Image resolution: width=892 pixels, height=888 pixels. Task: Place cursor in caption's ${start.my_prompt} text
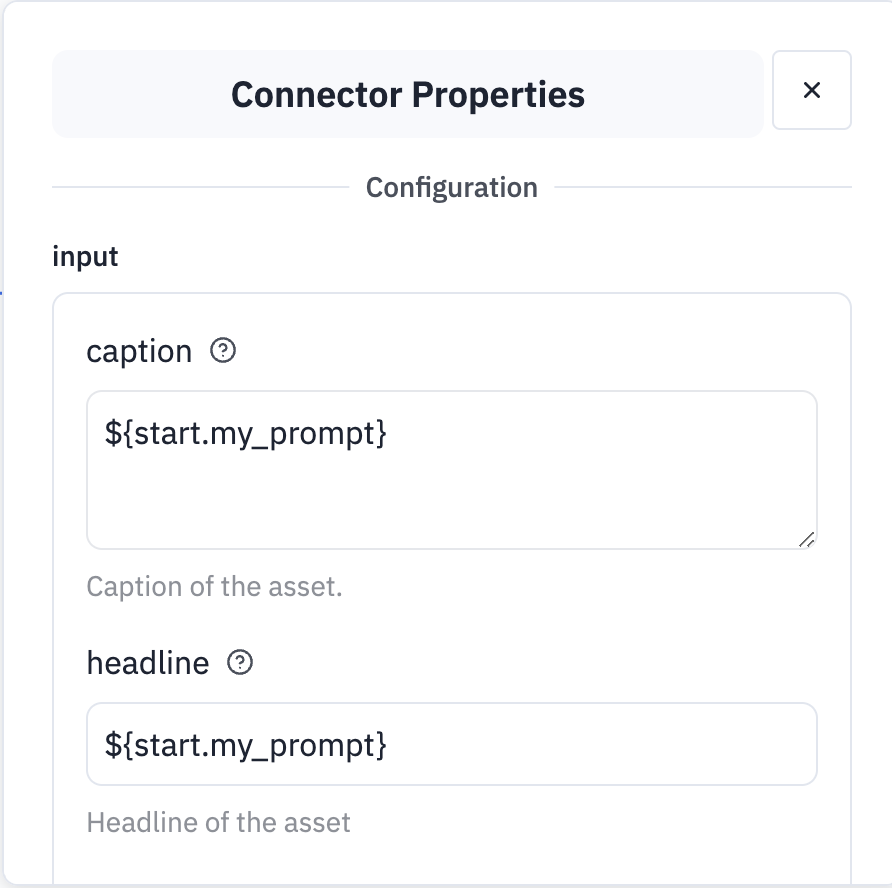click(x=246, y=434)
